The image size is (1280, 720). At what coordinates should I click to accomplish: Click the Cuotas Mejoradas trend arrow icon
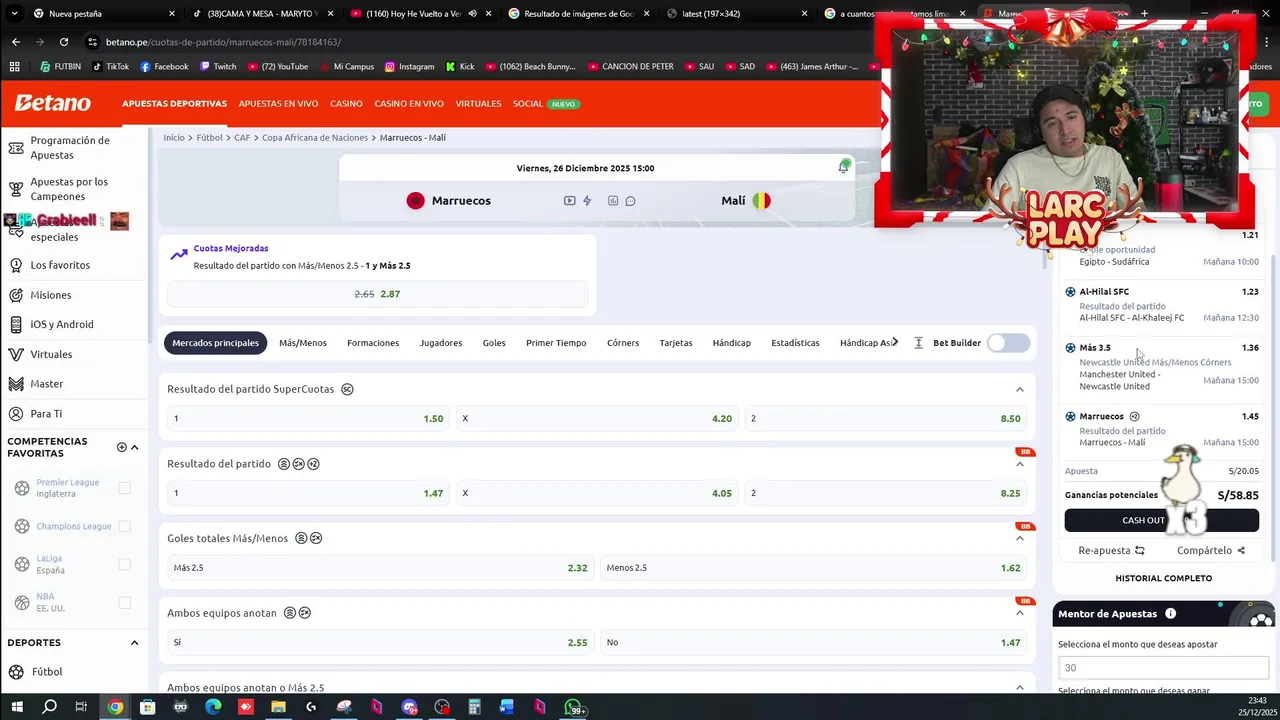pos(179,255)
